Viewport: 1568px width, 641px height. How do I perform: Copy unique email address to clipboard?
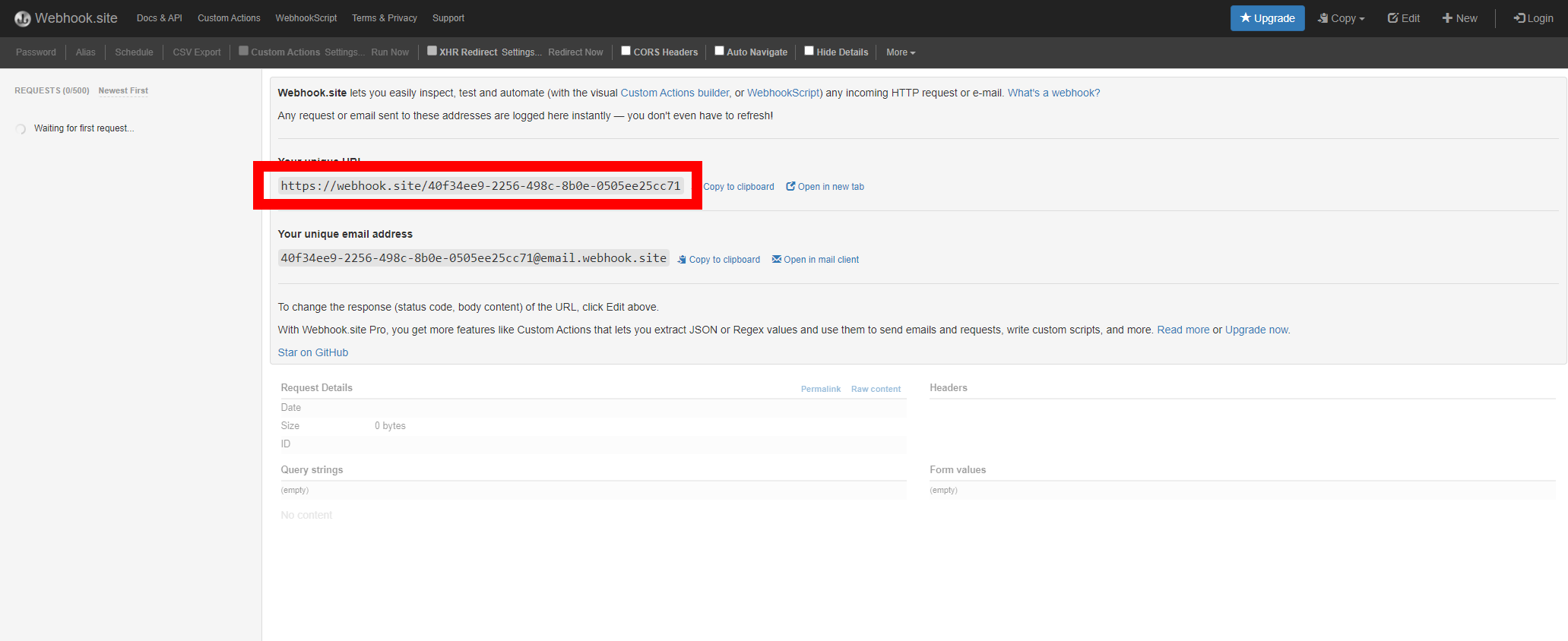(719, 260)
